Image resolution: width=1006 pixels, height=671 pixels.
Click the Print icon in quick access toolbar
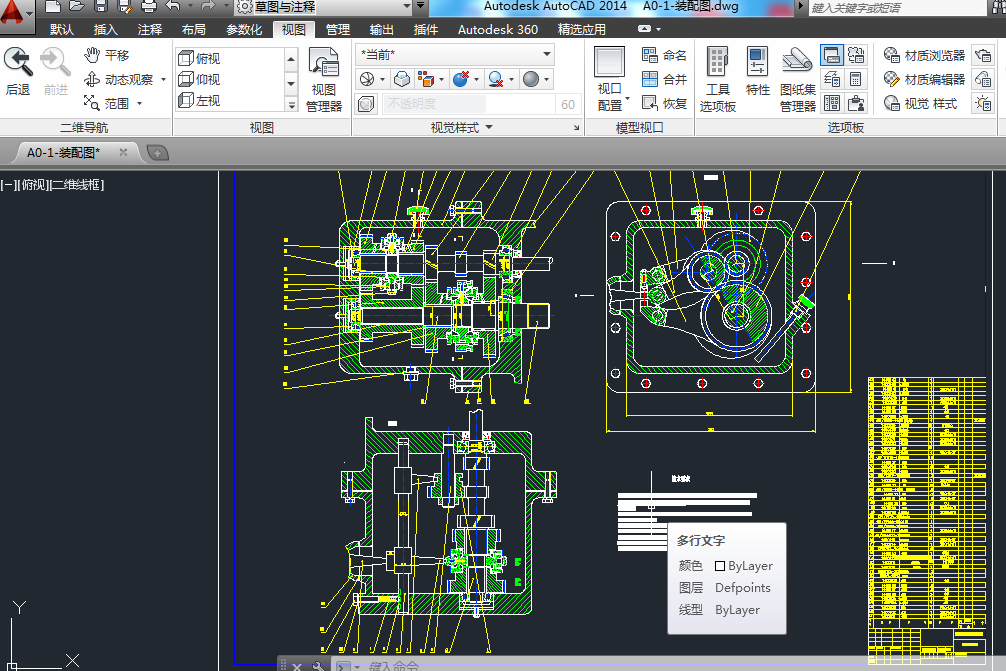point(149,7)
